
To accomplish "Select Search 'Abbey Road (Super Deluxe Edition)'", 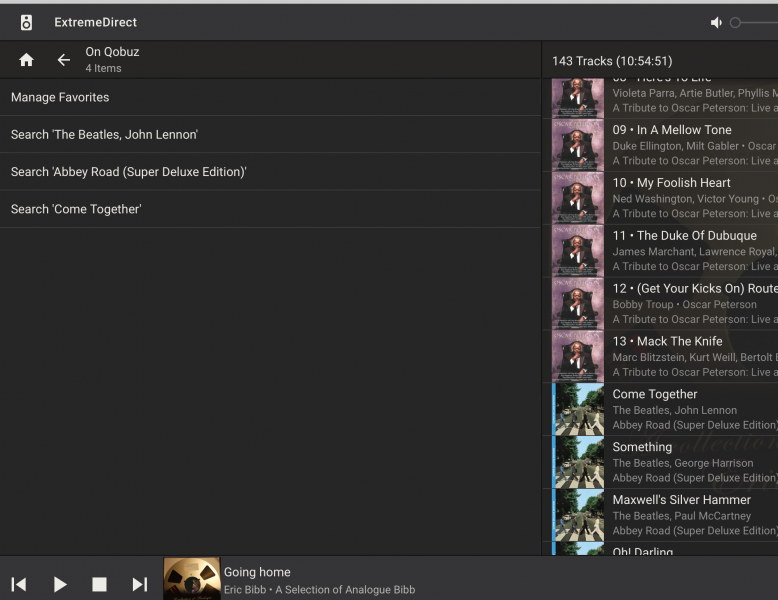I will tap(270, 172).
